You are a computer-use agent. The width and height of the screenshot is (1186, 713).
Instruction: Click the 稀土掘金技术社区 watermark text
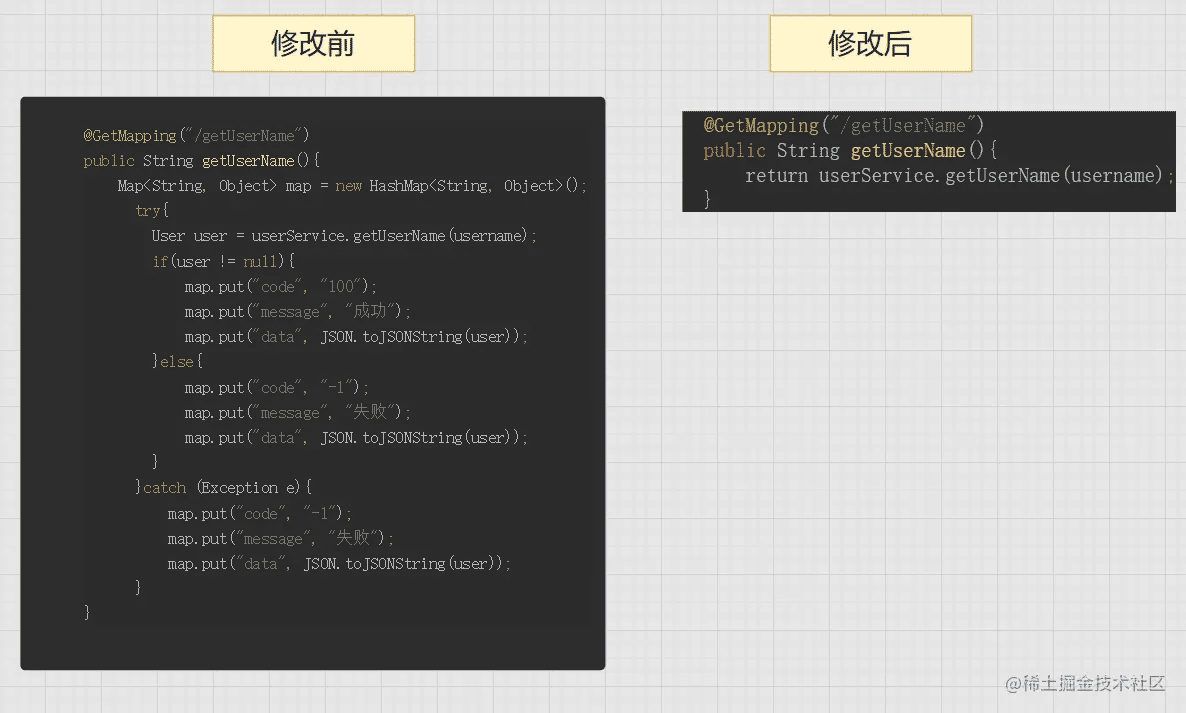(x=1085, y=683)
